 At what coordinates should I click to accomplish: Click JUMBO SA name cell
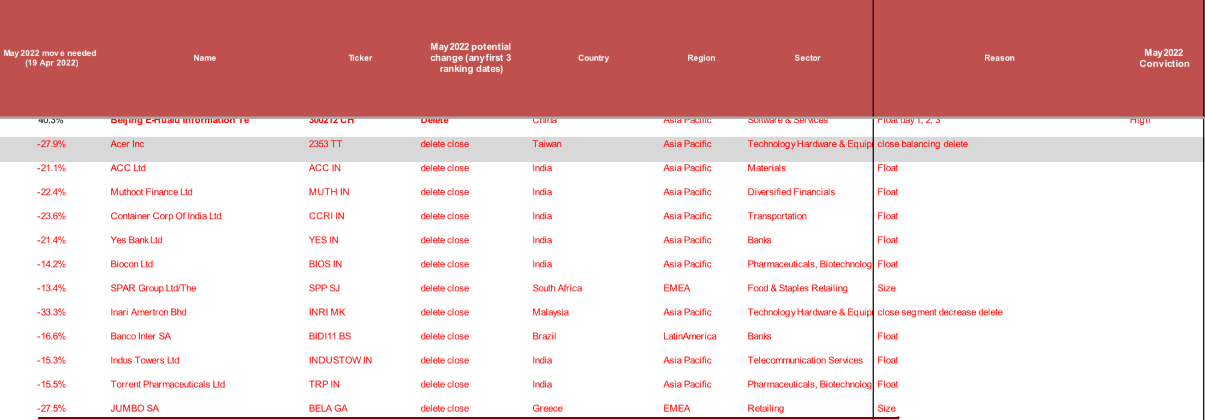134,408
